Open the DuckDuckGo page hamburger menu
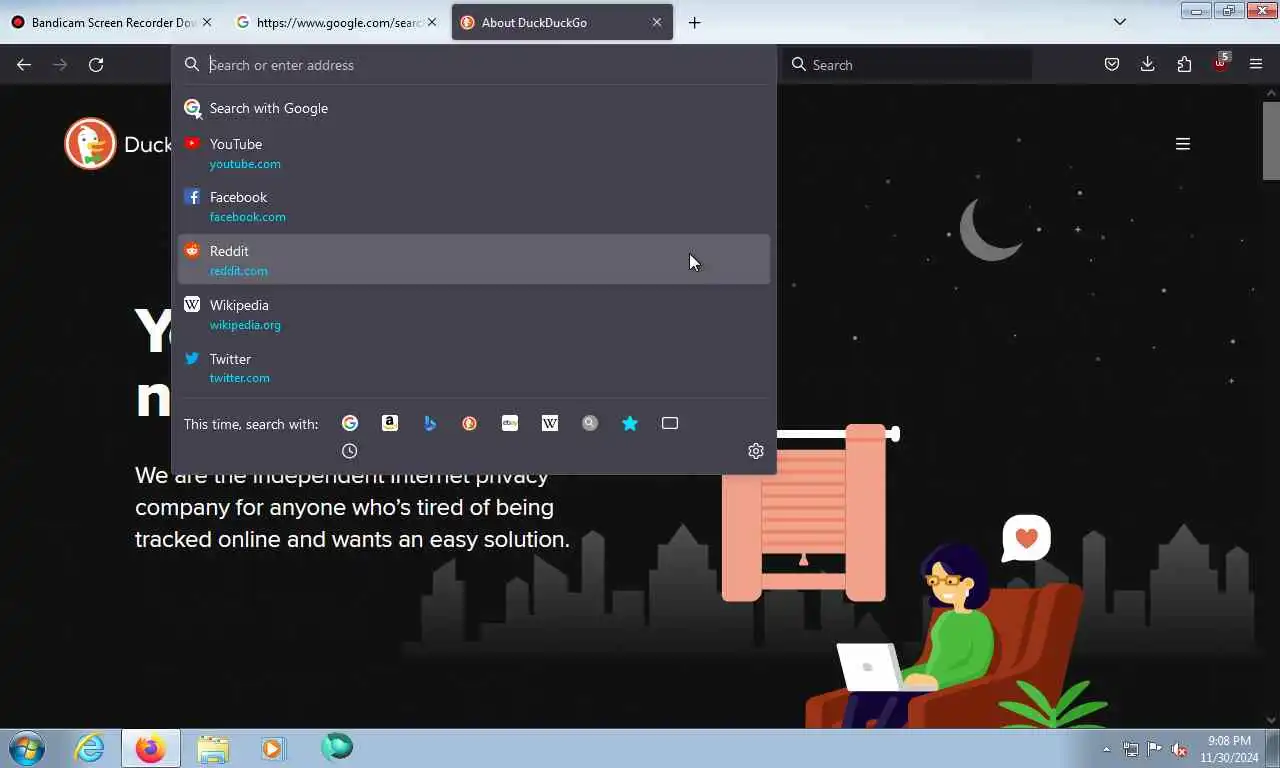 click(x=1183, y=144)
